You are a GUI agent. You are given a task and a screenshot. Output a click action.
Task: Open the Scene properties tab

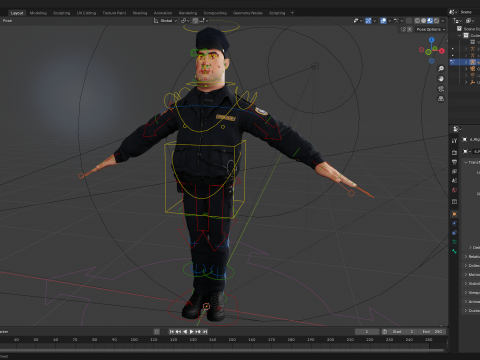coord(454,181)
